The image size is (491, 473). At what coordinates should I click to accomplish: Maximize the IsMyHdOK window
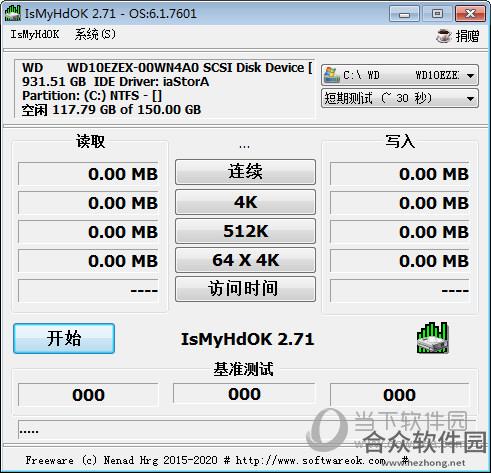point(437,14)
